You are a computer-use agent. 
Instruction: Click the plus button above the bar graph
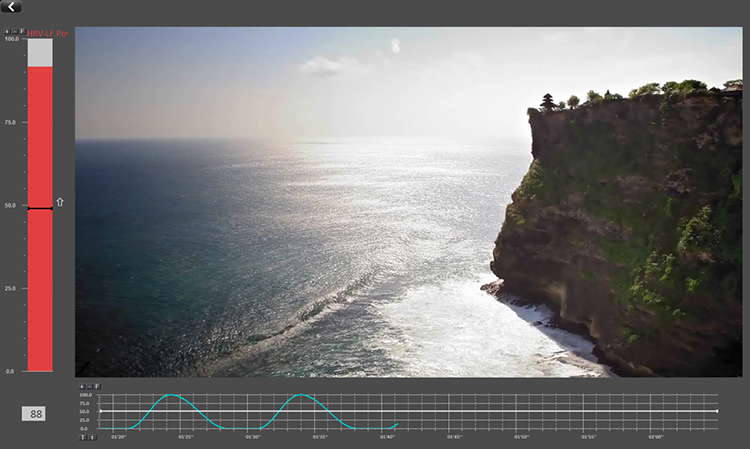[x=7, y=31]
